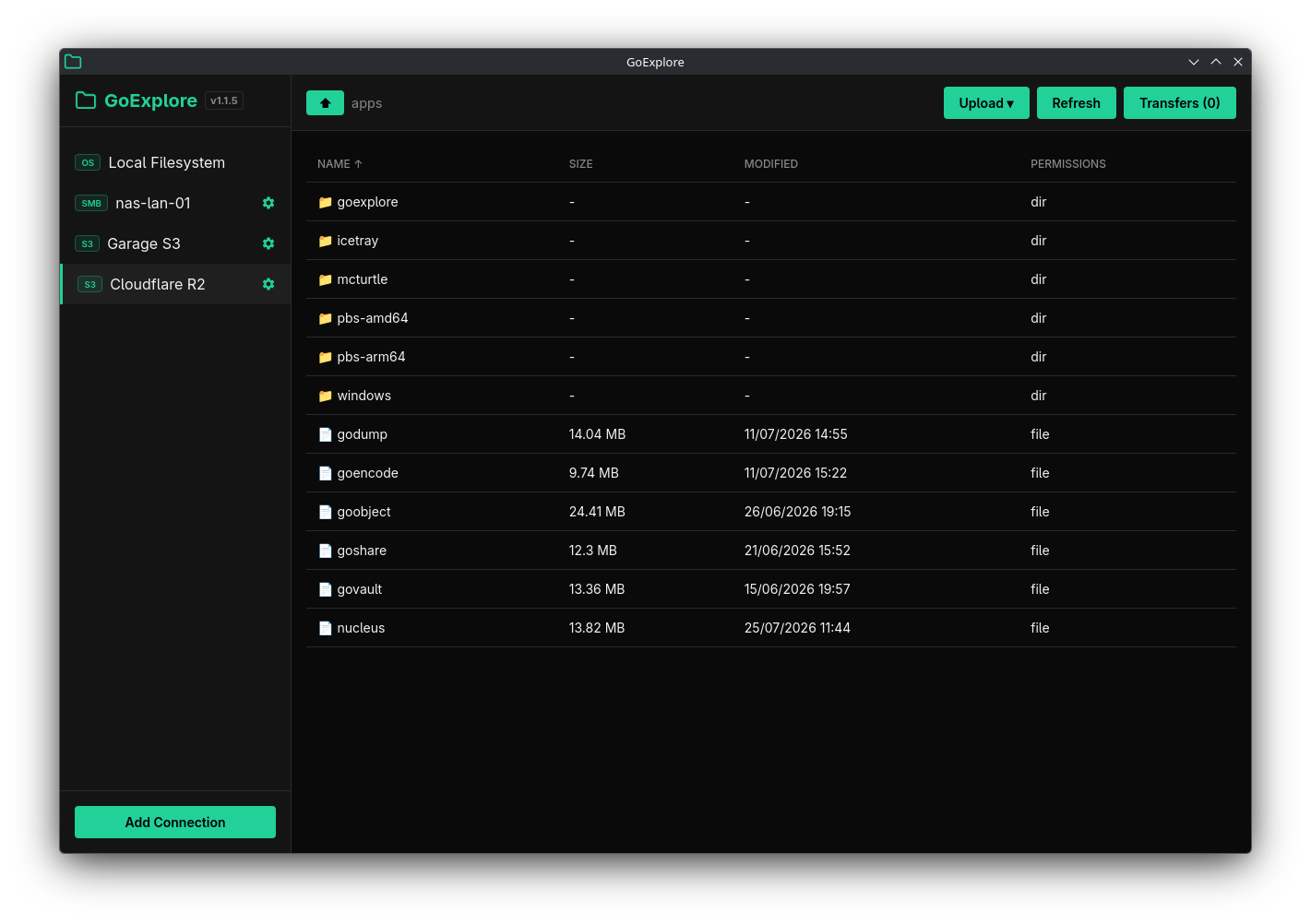Click the govault file icon
The height and width of the screenshot is (924, 1311).
coord(325,589)
